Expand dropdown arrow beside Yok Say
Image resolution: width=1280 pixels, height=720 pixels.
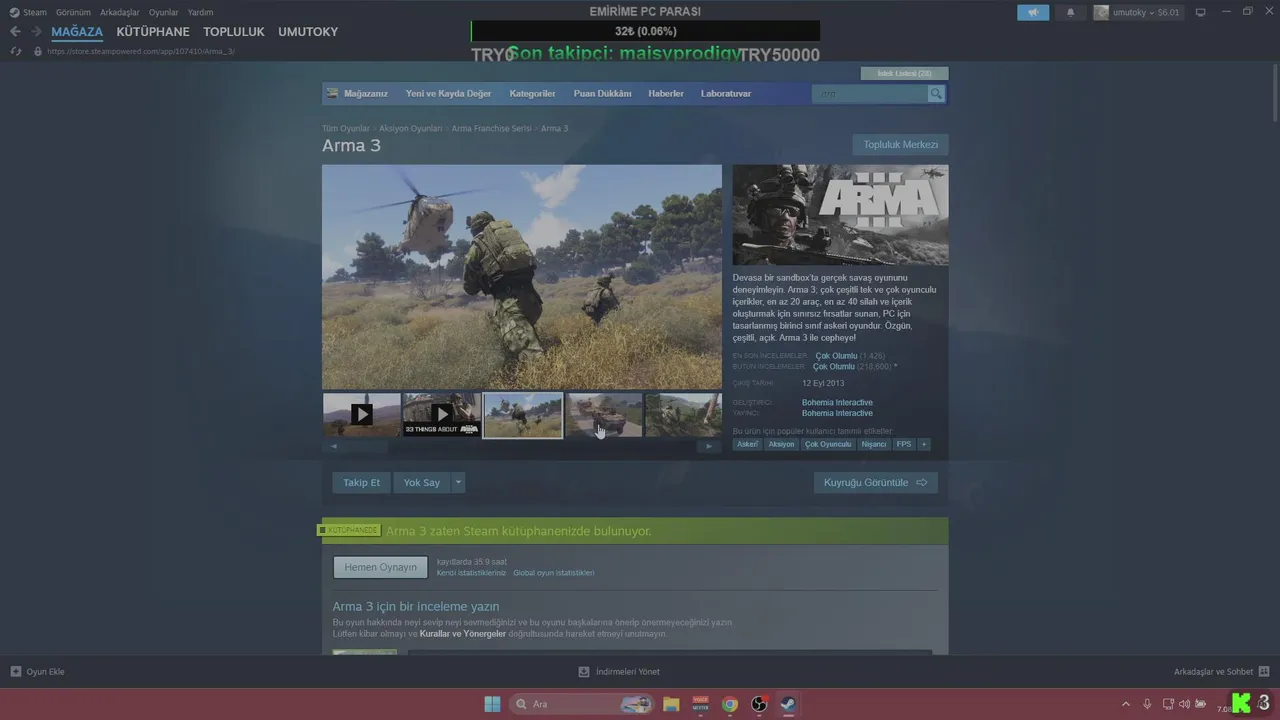tap(458, 482)
